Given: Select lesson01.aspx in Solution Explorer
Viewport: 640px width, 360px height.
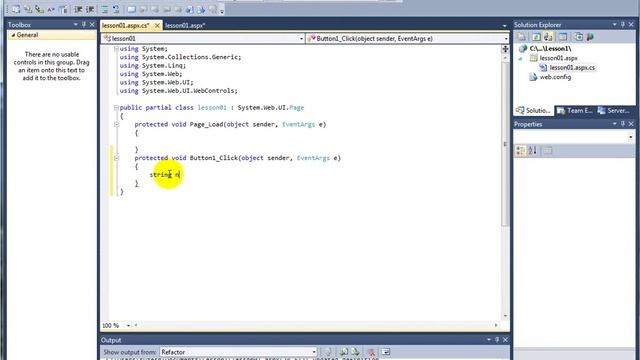Looking at the screenshot, I should (x=558, y=58).
